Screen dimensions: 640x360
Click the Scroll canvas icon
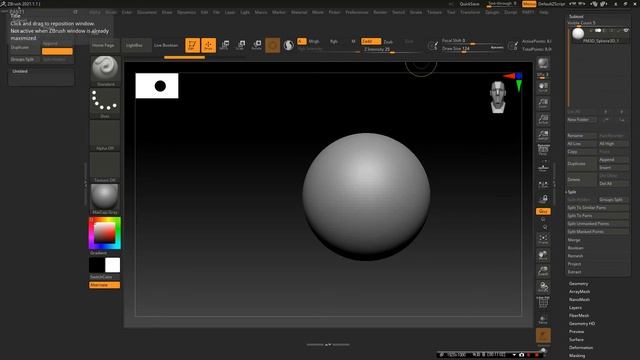pos(543,87)
